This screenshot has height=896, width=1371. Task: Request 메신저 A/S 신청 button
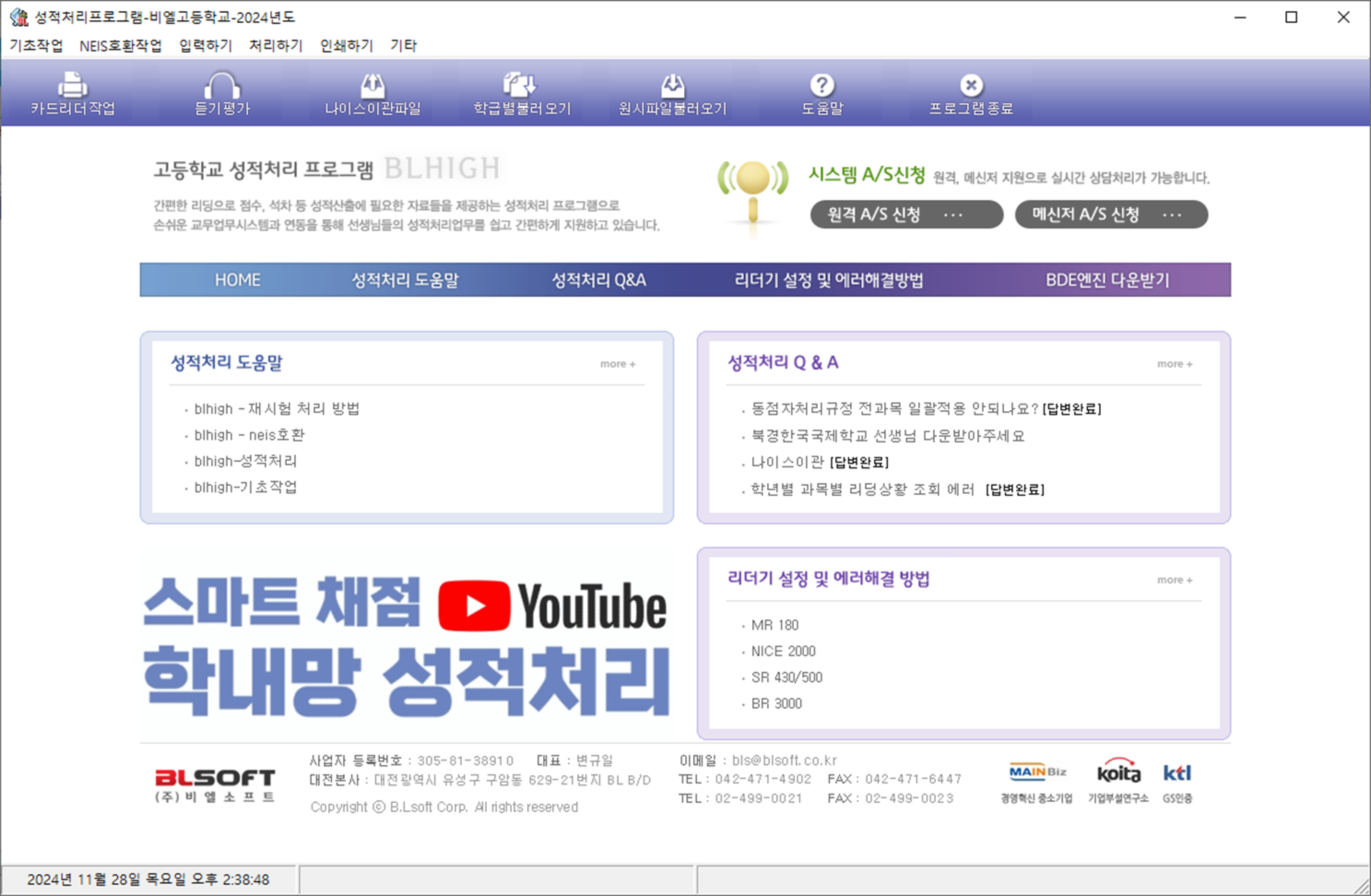[1111, 214]
